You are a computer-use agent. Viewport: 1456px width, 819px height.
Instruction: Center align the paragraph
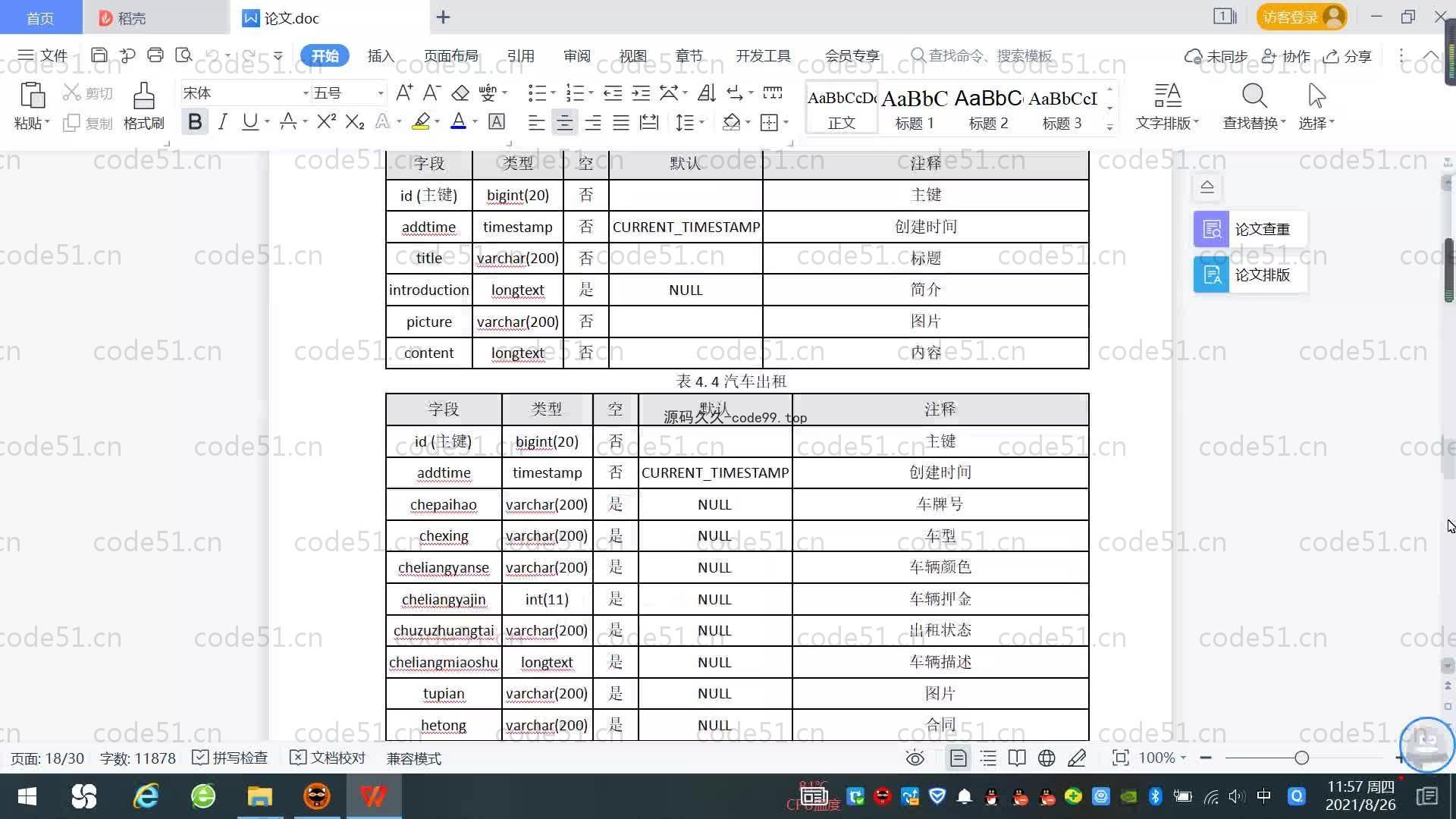(x=564, y=123)
